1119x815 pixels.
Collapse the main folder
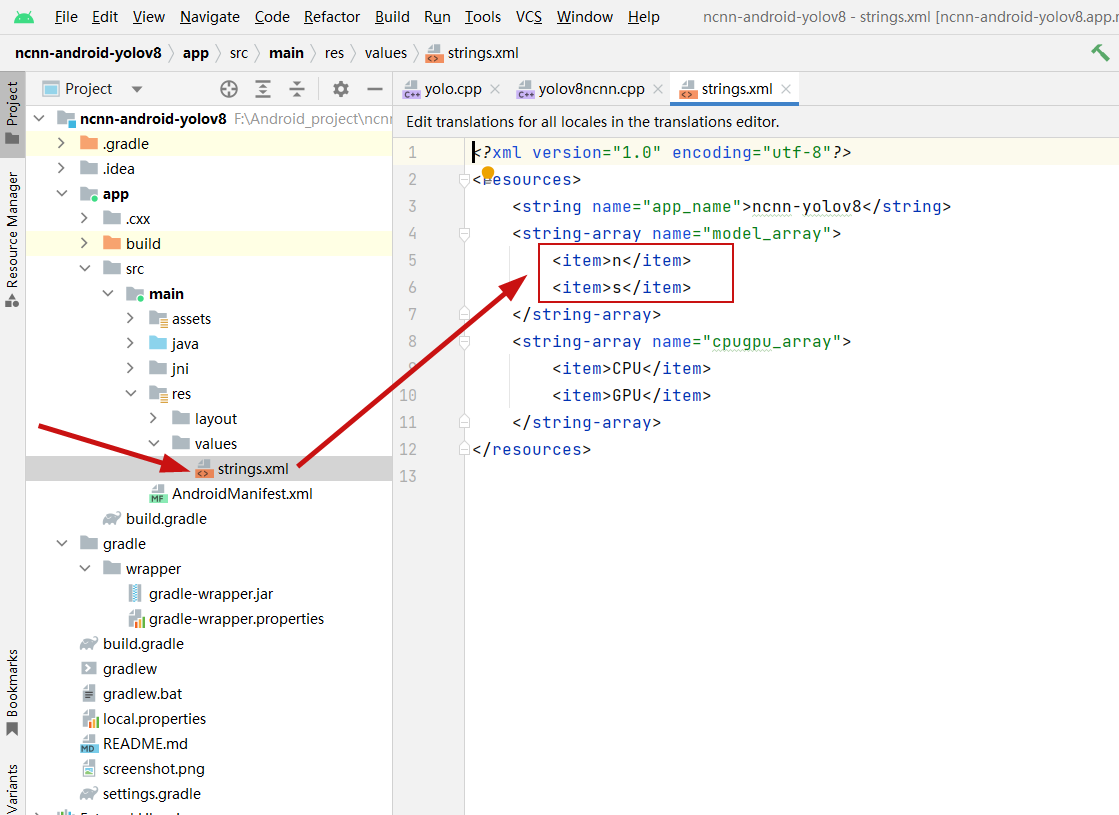click(108, 293)
